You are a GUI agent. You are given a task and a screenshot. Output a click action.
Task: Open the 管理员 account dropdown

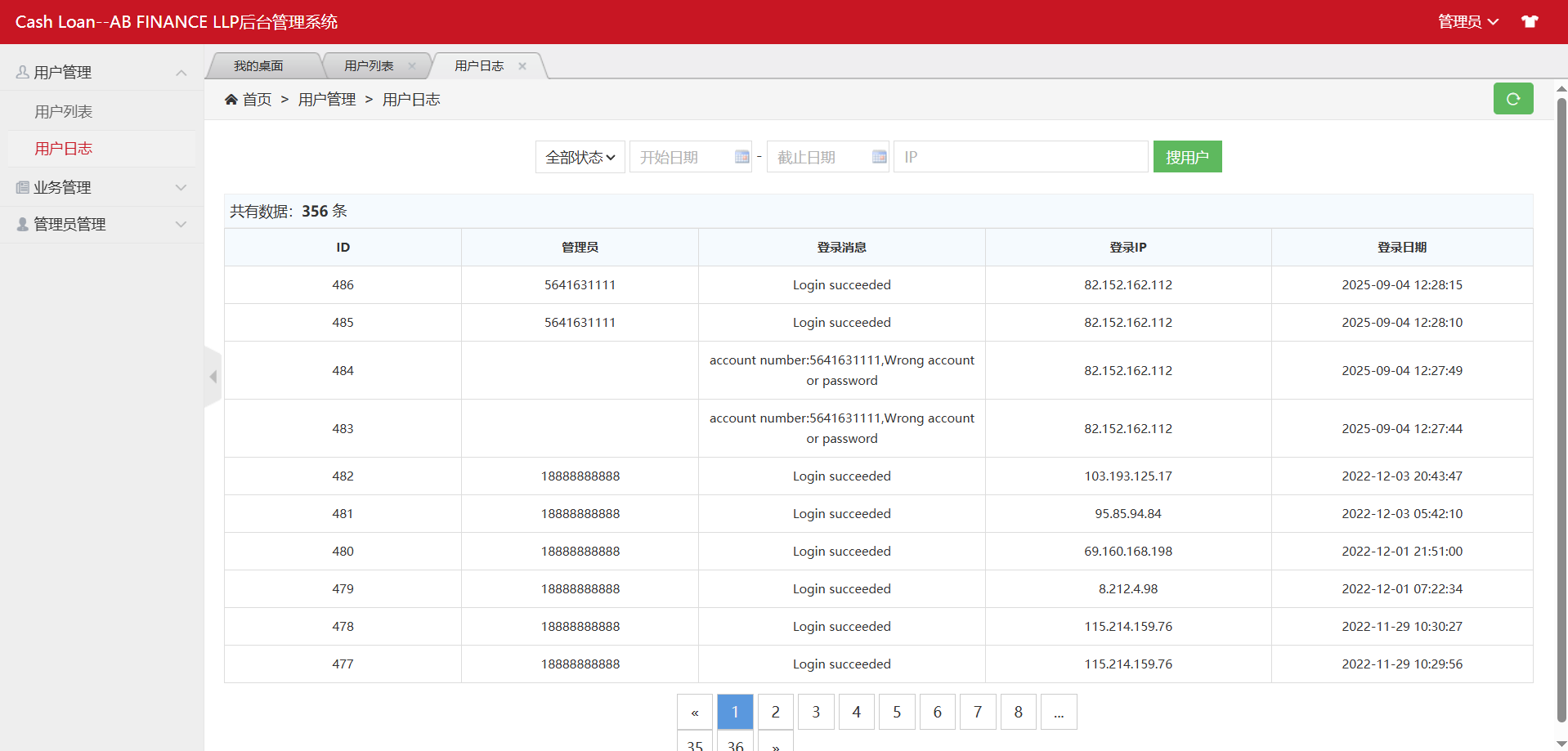tap(1467, 22)
